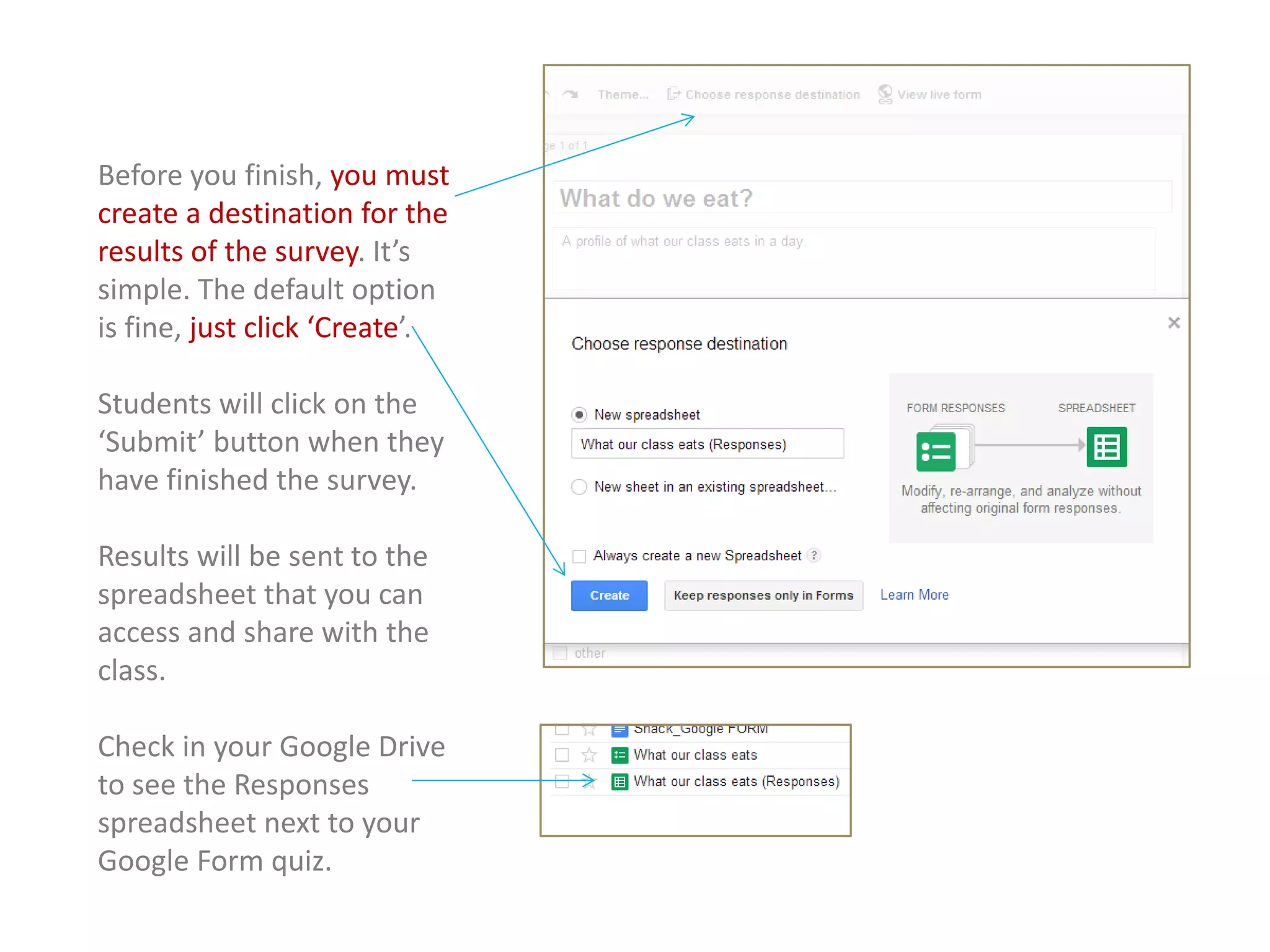Star the 'What our class eats' file

[x=589, y=755]
